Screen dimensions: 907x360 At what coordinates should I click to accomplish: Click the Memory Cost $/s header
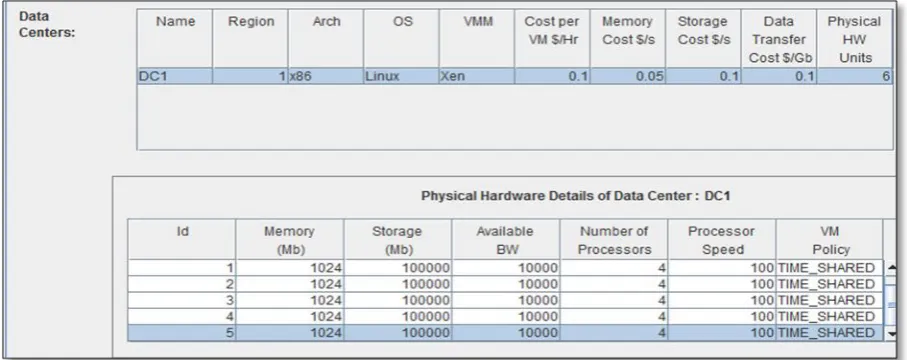628,39
